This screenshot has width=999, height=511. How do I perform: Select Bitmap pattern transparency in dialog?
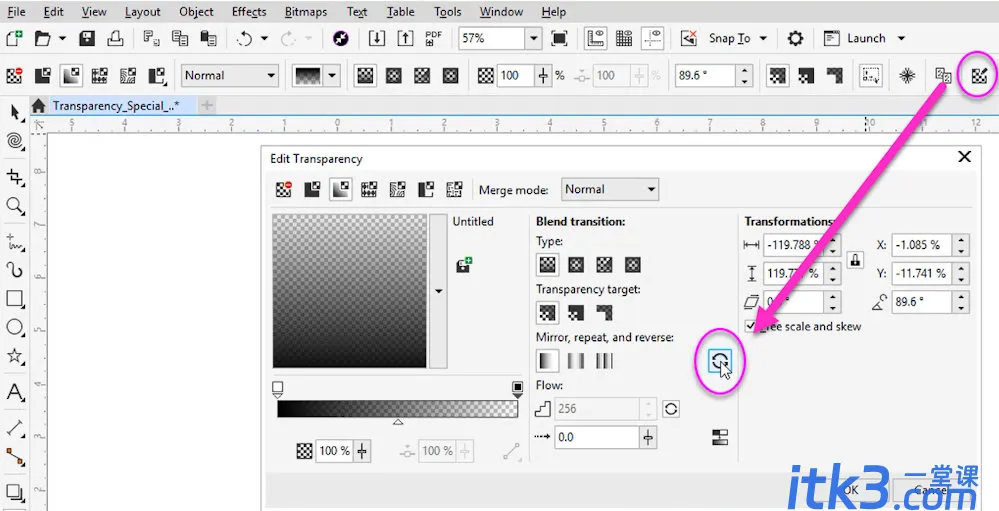[x=398, y=189]
